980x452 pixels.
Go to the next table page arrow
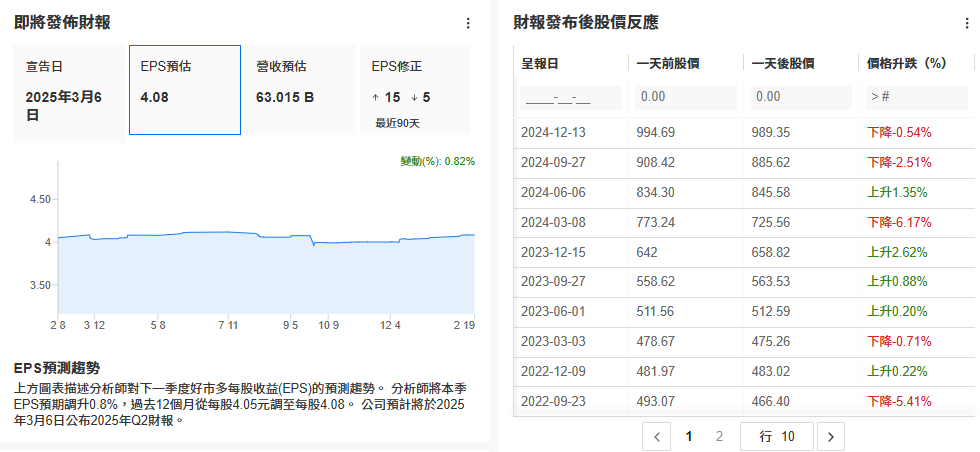(831, 436)
